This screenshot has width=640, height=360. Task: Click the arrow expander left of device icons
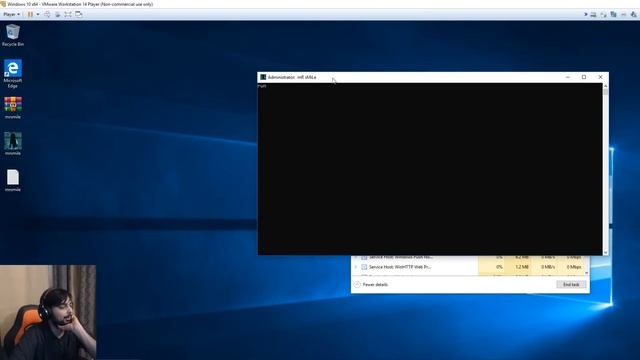(586, 14)
